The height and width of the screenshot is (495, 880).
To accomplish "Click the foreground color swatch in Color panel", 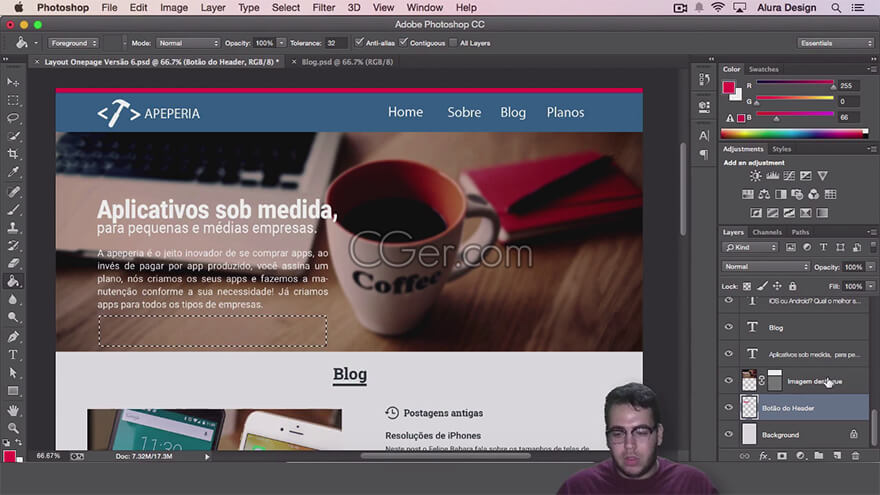I will (x=728, y=88).
